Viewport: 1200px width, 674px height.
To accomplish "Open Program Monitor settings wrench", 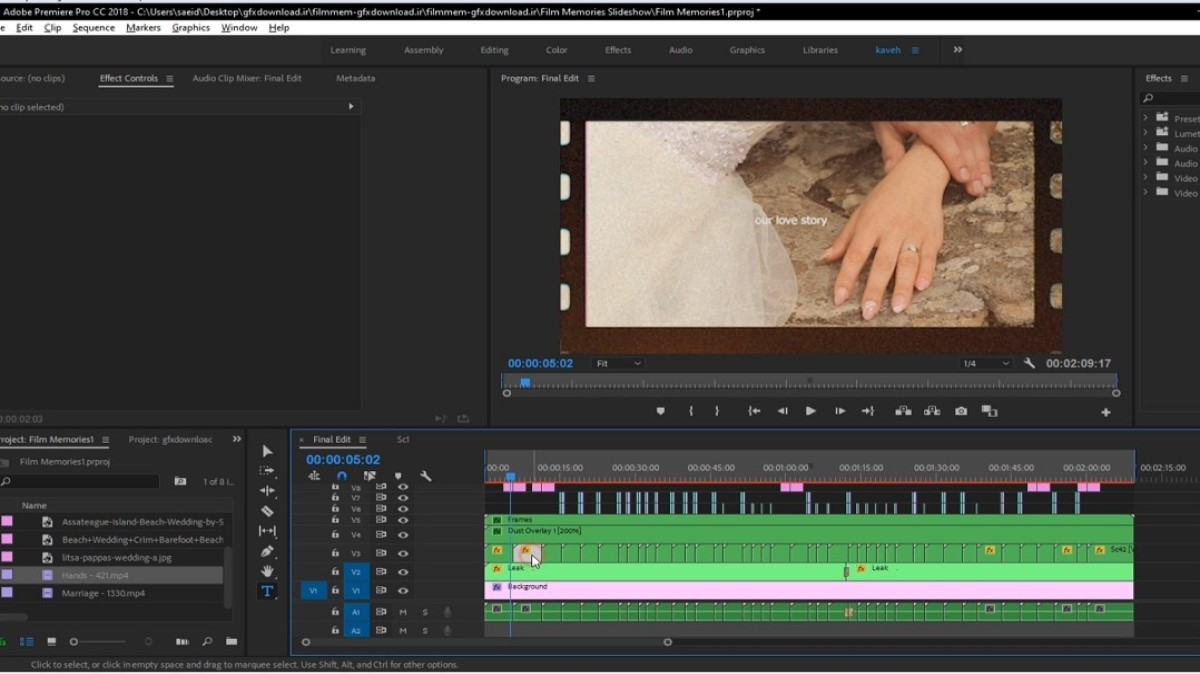I will pyautogui.click(x=1029, y=363).
